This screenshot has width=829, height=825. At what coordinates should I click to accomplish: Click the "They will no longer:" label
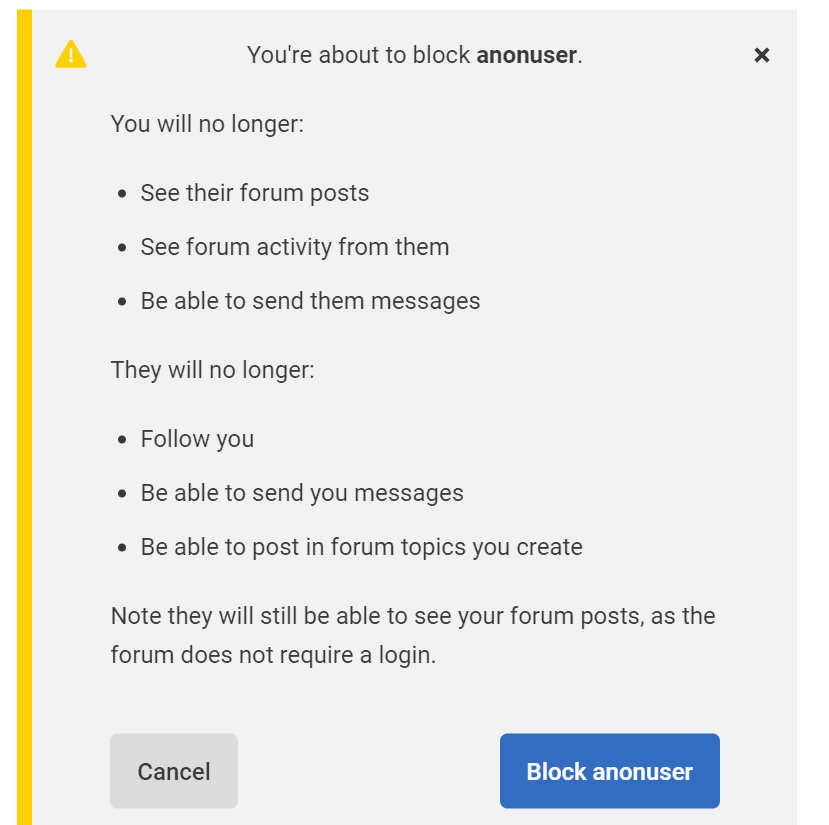click(x=212, y=370)
